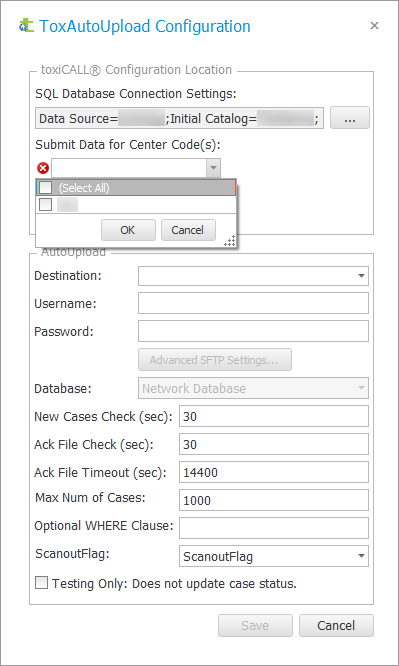Grab the popup resize grip dots
Viewport: 399px width, 666px height.
pyautogui.click(x=230, y=242)
